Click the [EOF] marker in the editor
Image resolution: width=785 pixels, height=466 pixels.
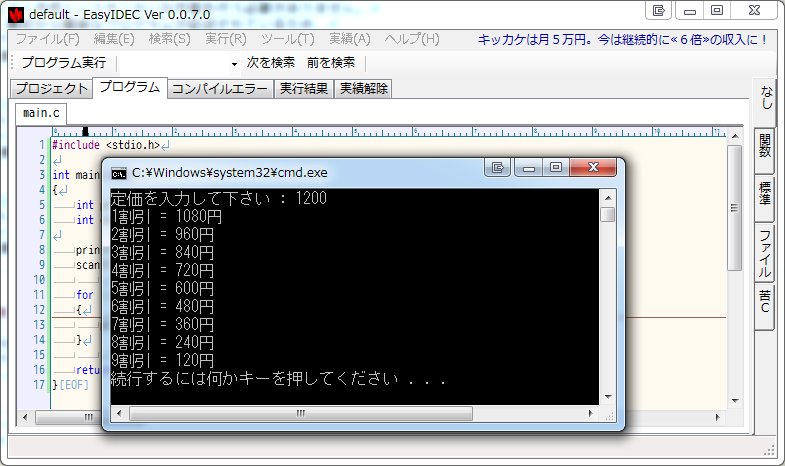pos(74,385)
